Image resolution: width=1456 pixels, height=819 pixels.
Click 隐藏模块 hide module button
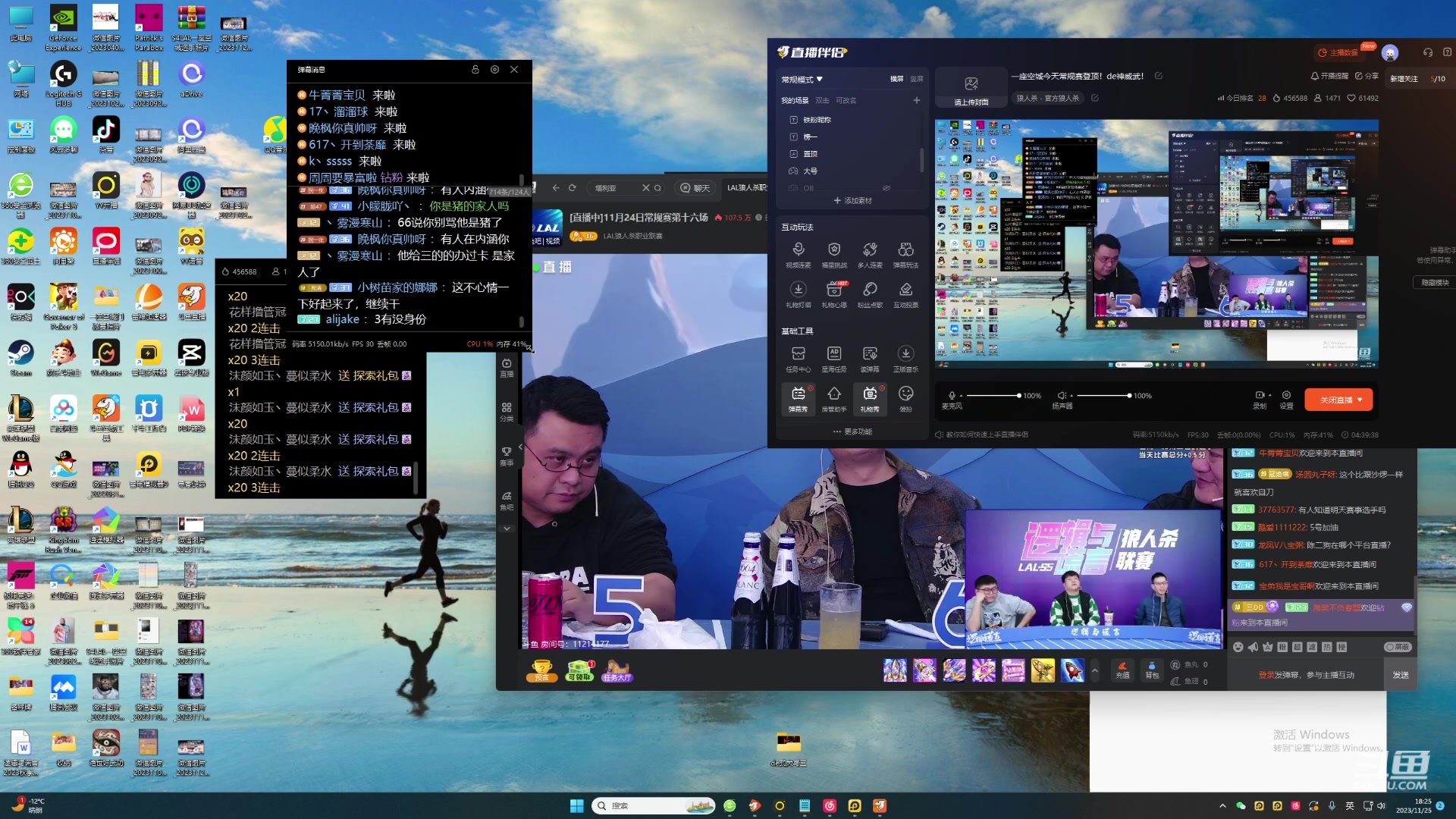pos(1434,283)
